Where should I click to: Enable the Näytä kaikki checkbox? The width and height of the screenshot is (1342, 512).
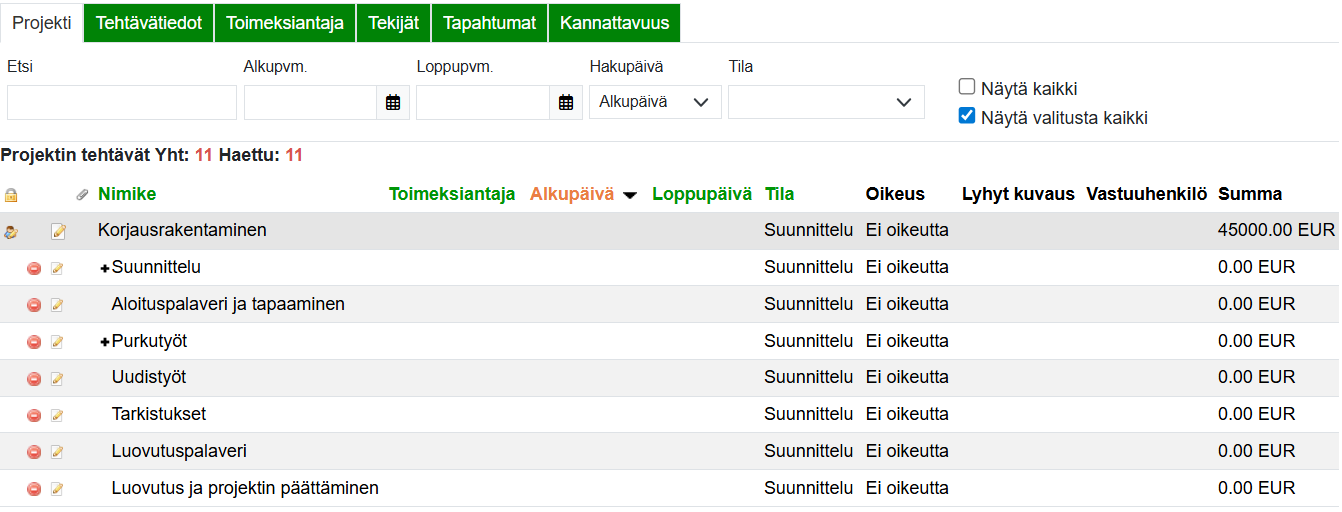click(967, 87)
